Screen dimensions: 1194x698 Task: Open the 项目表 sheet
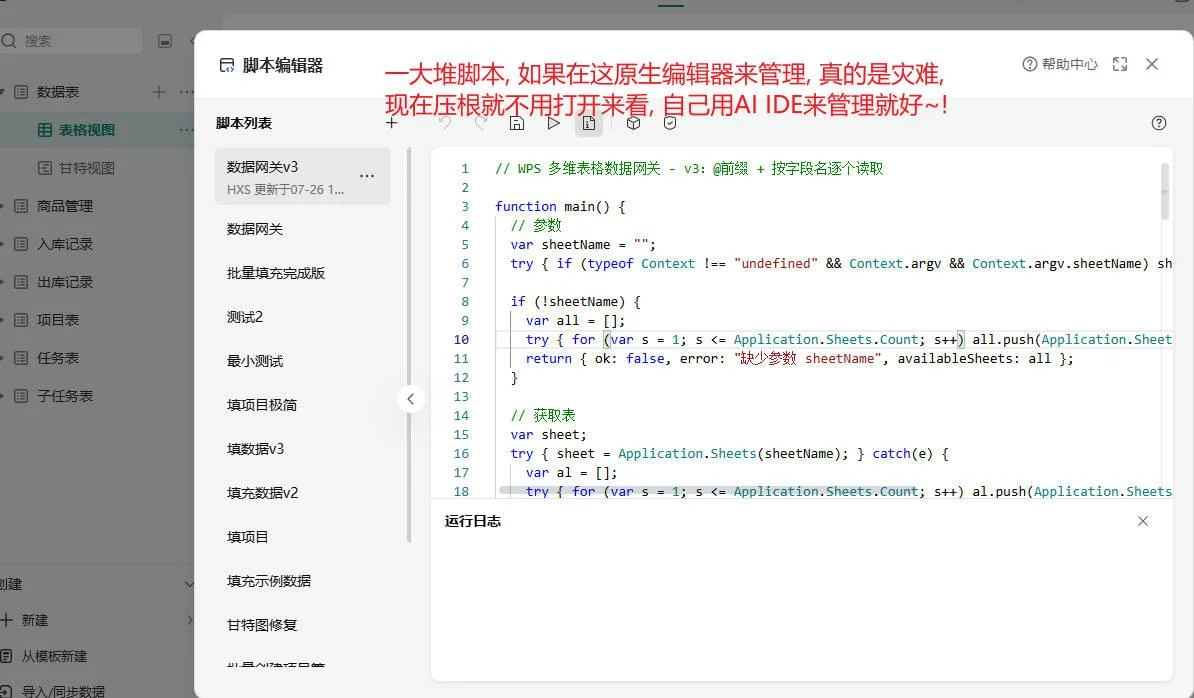coord(57,320)
